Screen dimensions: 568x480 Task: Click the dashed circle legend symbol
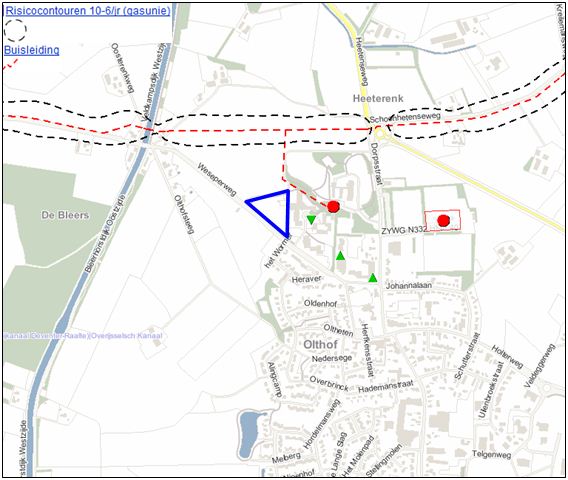pyautogui.click(x=15, y=31)
